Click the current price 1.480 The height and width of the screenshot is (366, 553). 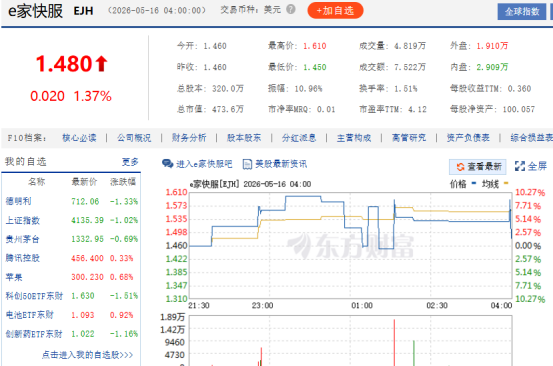(64, 64)
